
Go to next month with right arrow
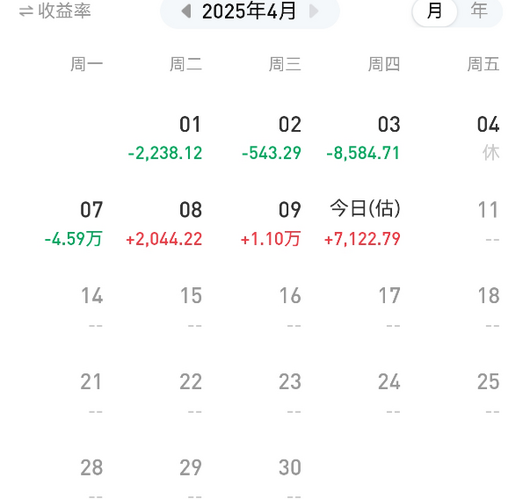point(314,11)
